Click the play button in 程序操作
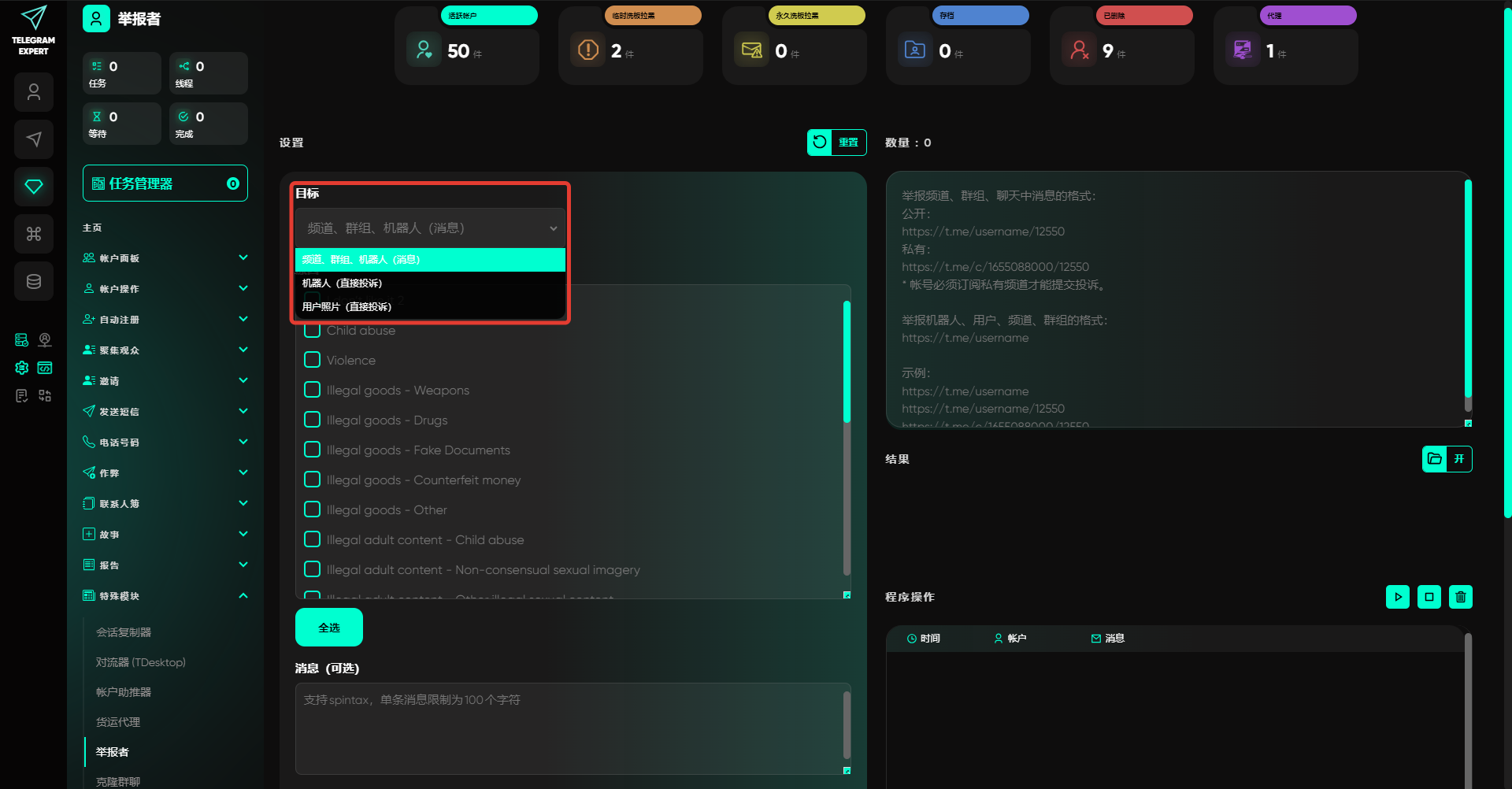 click(x=1397, y=597)
